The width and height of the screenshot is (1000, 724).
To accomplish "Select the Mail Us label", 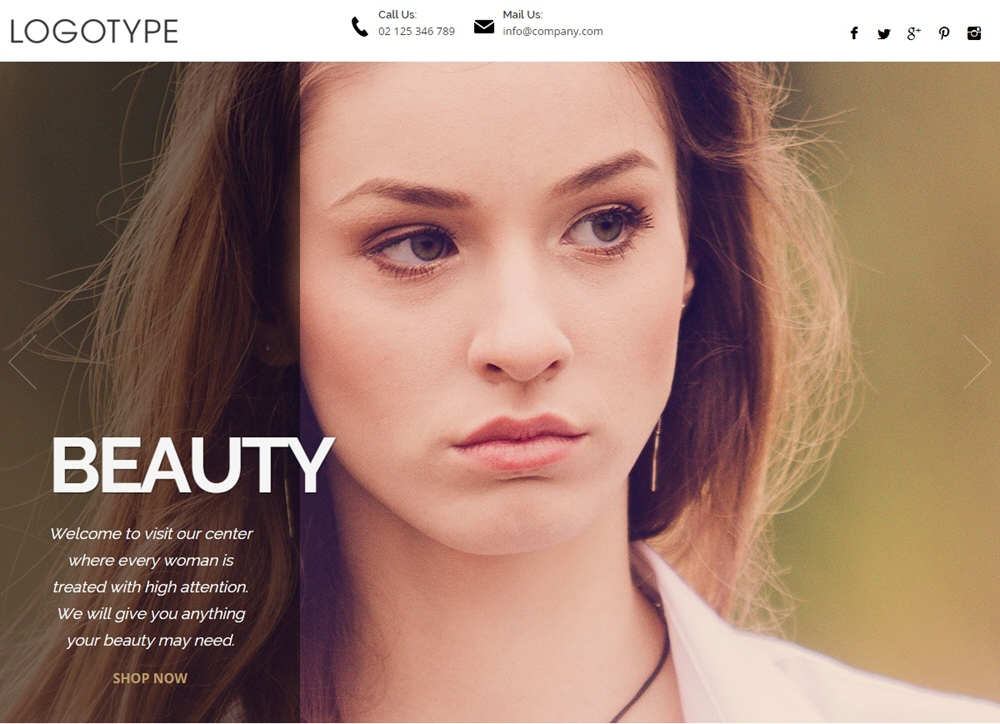I will (522, 14).
